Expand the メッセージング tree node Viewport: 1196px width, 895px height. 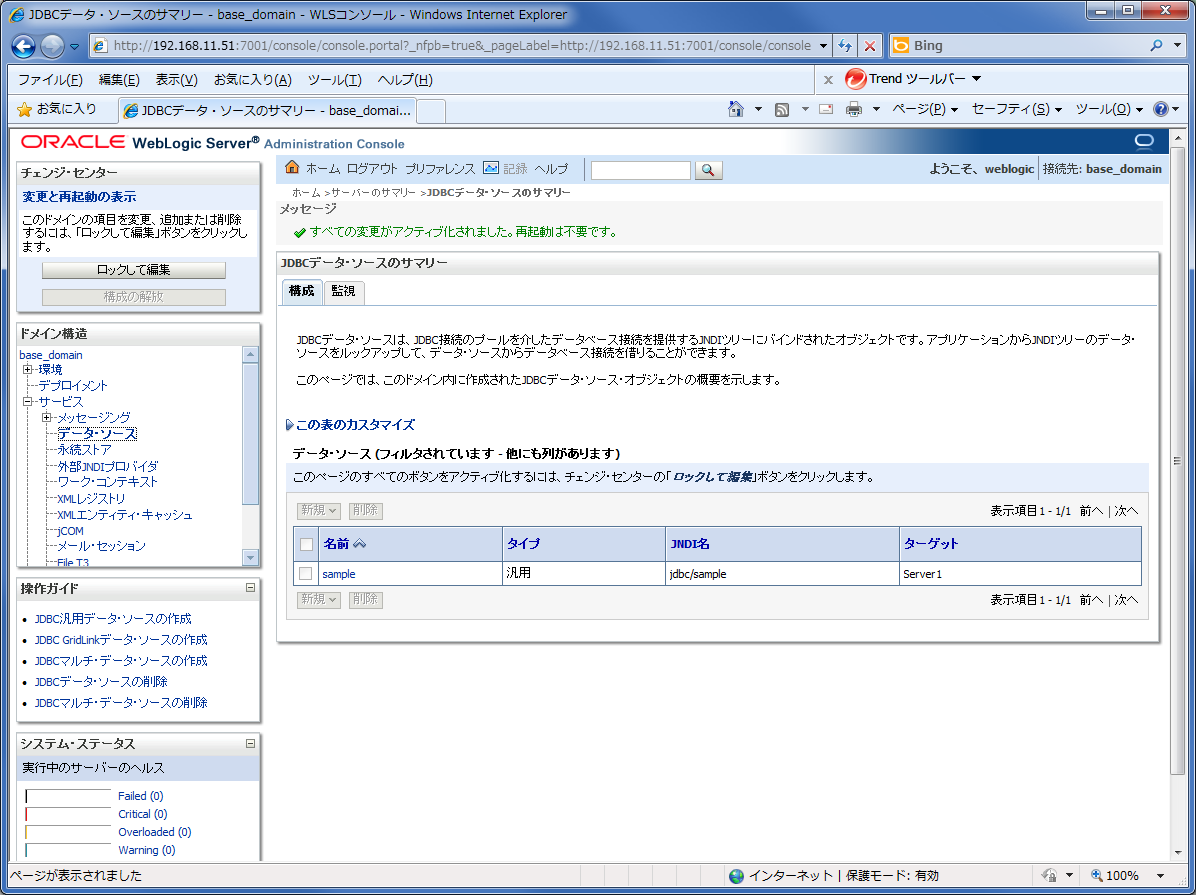click(47, 417)
